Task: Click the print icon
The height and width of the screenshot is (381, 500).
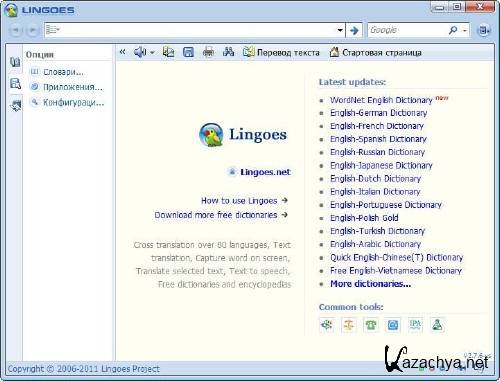Action: [208, 52]
